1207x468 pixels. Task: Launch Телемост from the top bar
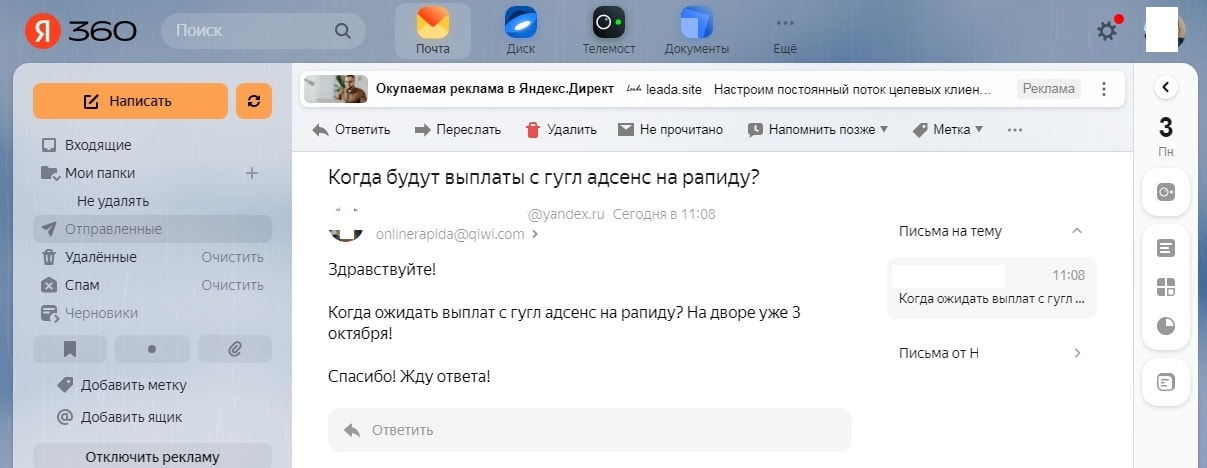click(608, 24)
